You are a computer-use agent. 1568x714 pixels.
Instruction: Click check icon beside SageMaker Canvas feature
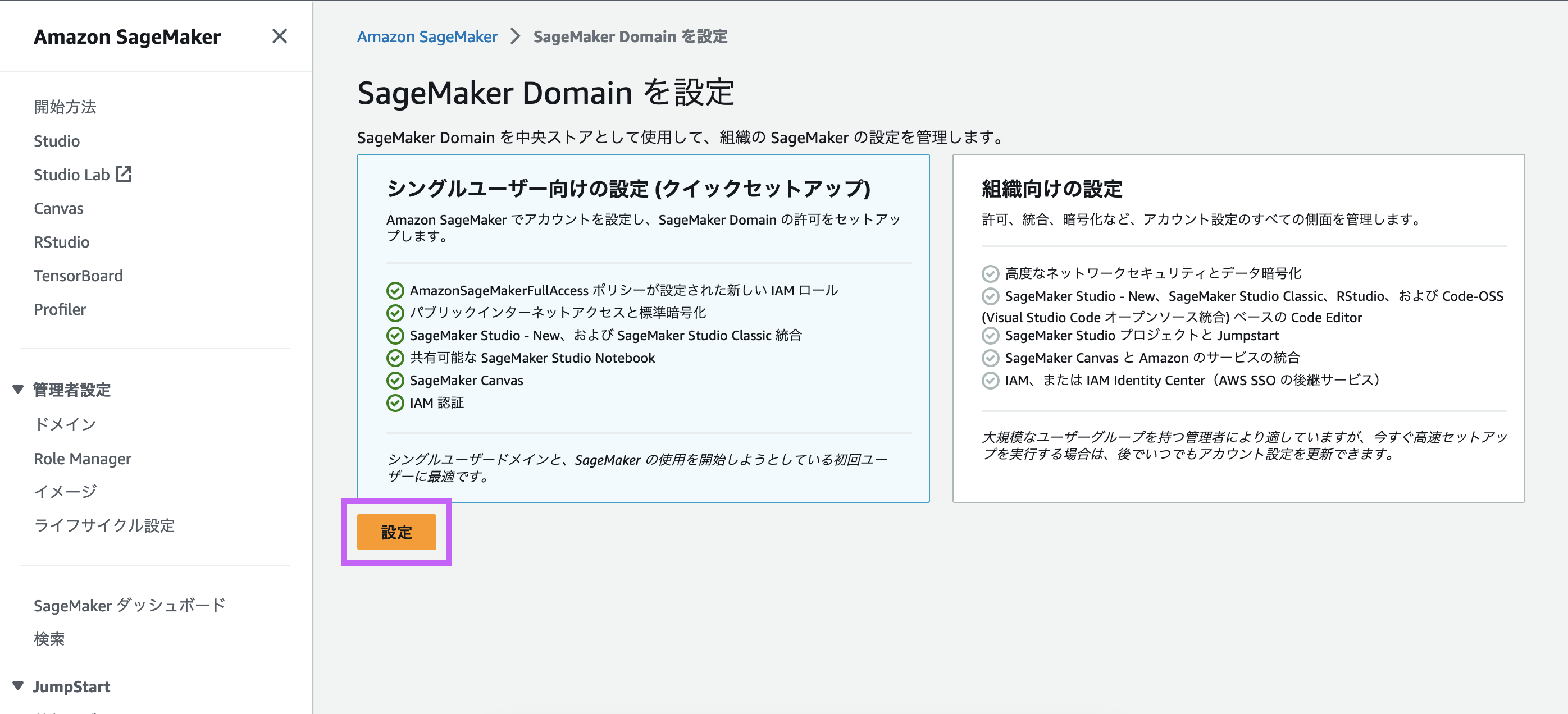coord(395,381)
